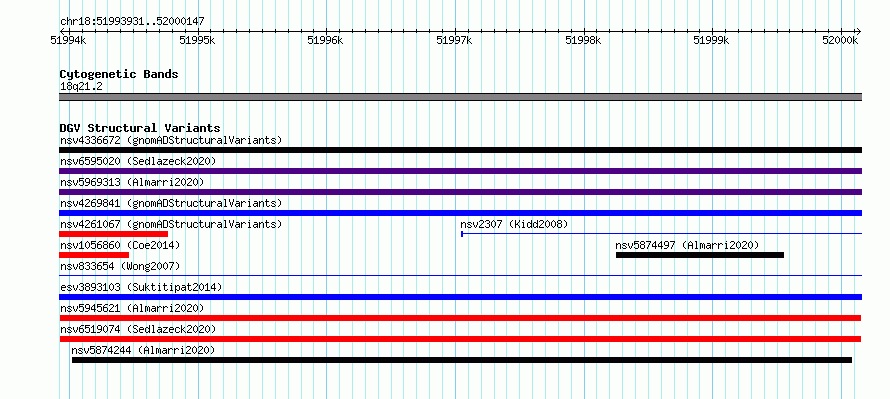Select the blue nsv4269841 variant bar

coord(460,213)
